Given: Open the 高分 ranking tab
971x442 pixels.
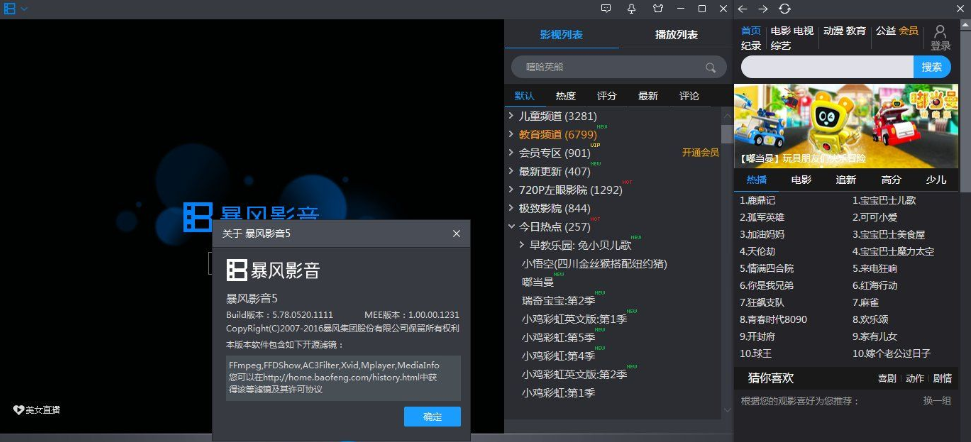Looking at the screenshot, I should point(891,180).
